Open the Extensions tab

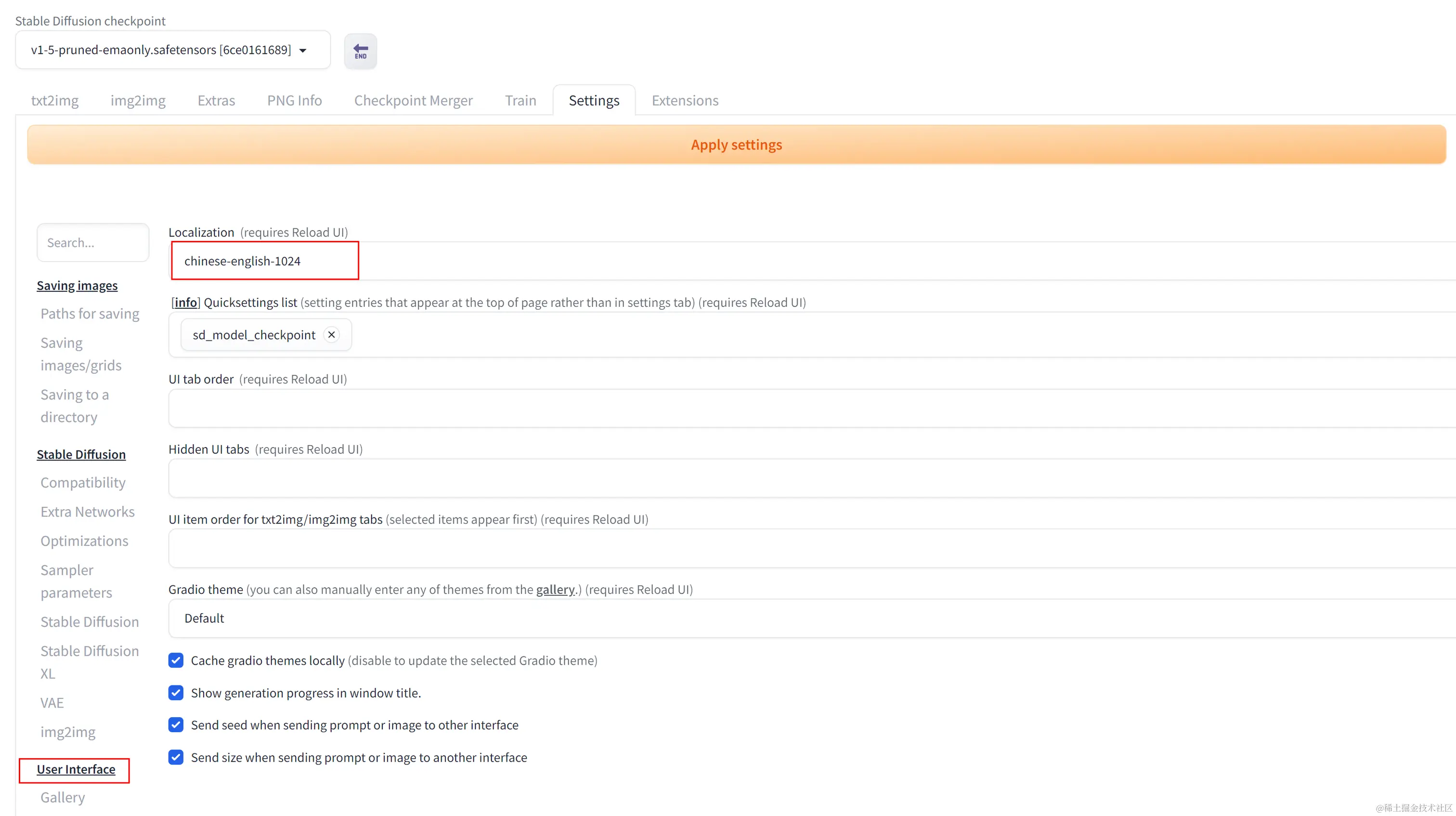coord(685,101)
